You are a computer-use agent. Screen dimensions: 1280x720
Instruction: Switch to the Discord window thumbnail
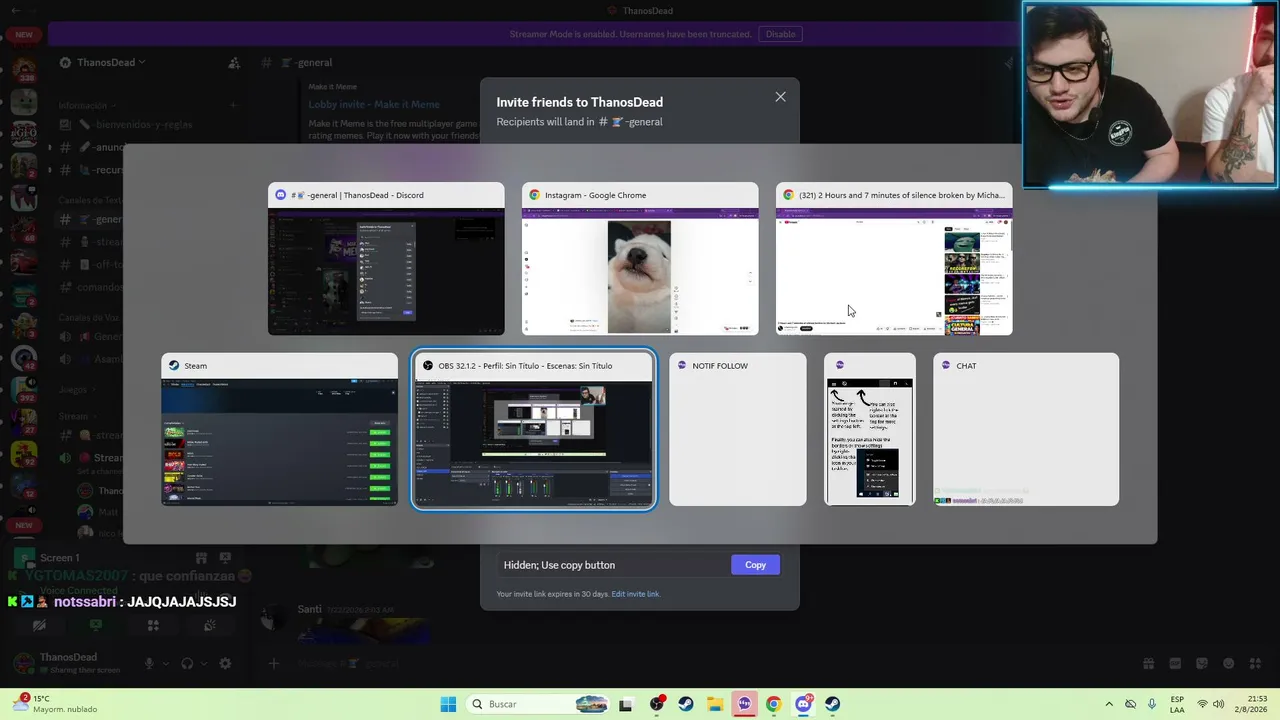pos(386,259)
